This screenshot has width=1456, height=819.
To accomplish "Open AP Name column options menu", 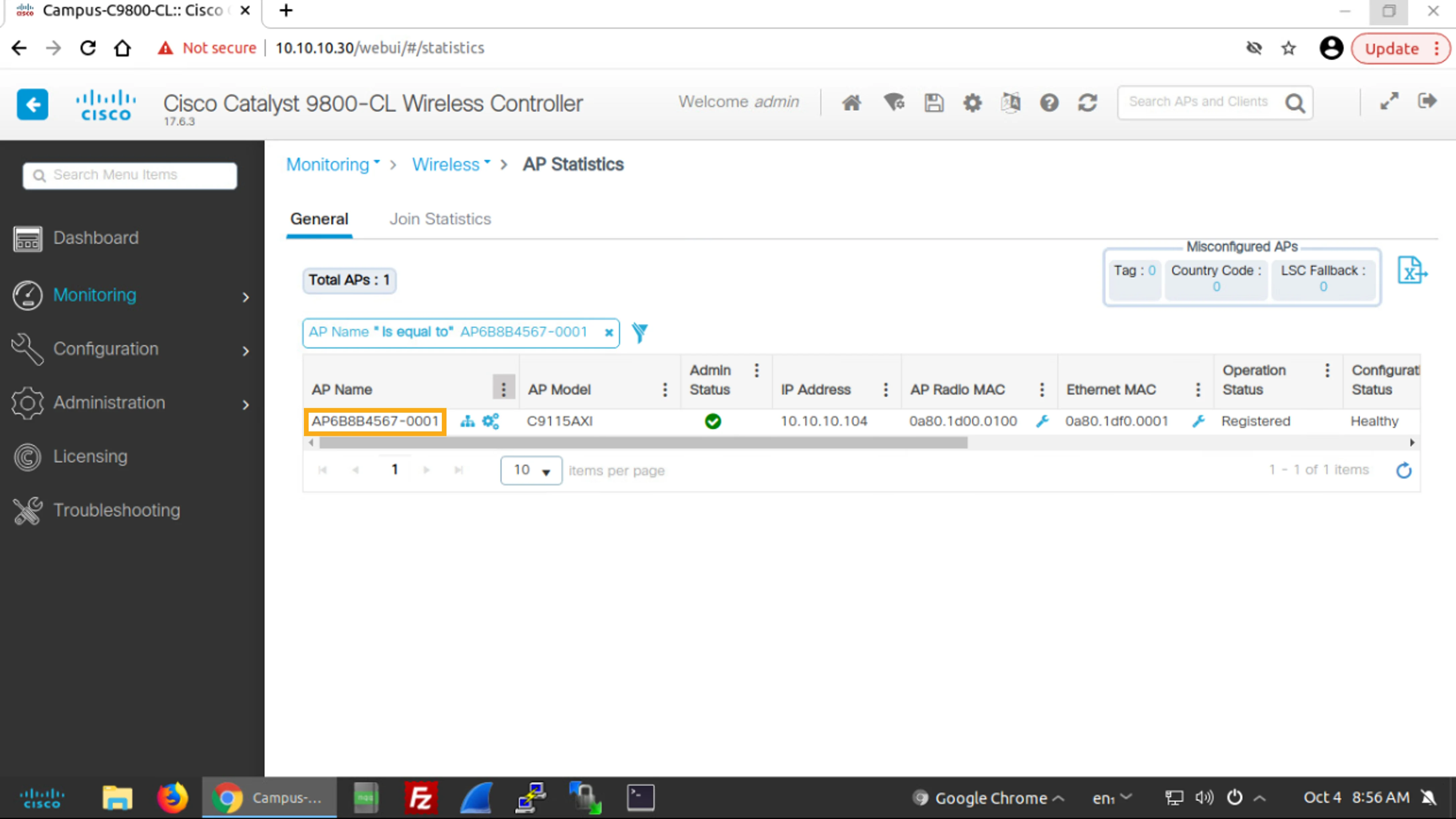I will (x=503, y=388).
